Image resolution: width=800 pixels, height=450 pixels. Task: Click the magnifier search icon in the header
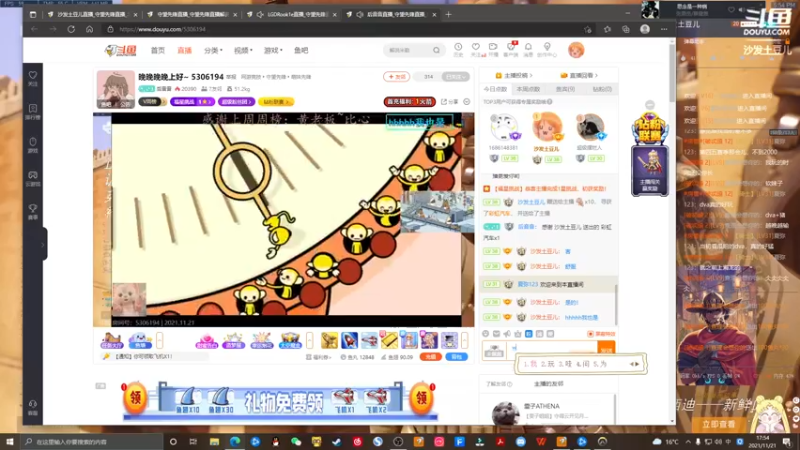(437, 50)
